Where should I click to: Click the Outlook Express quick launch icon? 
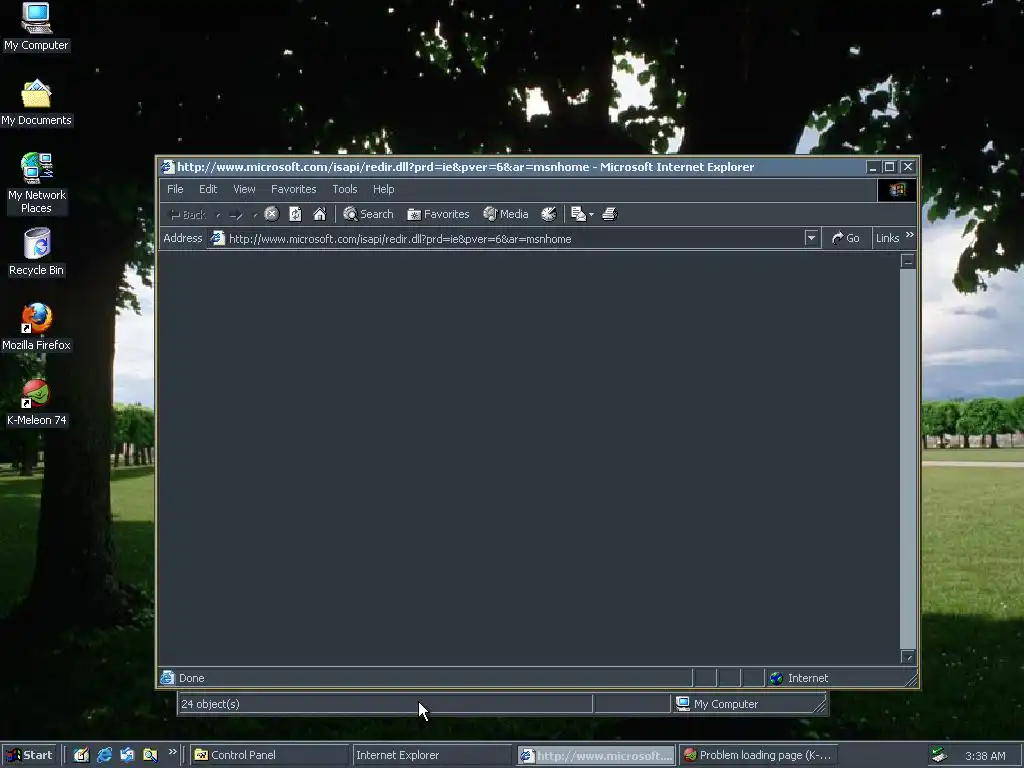coord(127,755)
